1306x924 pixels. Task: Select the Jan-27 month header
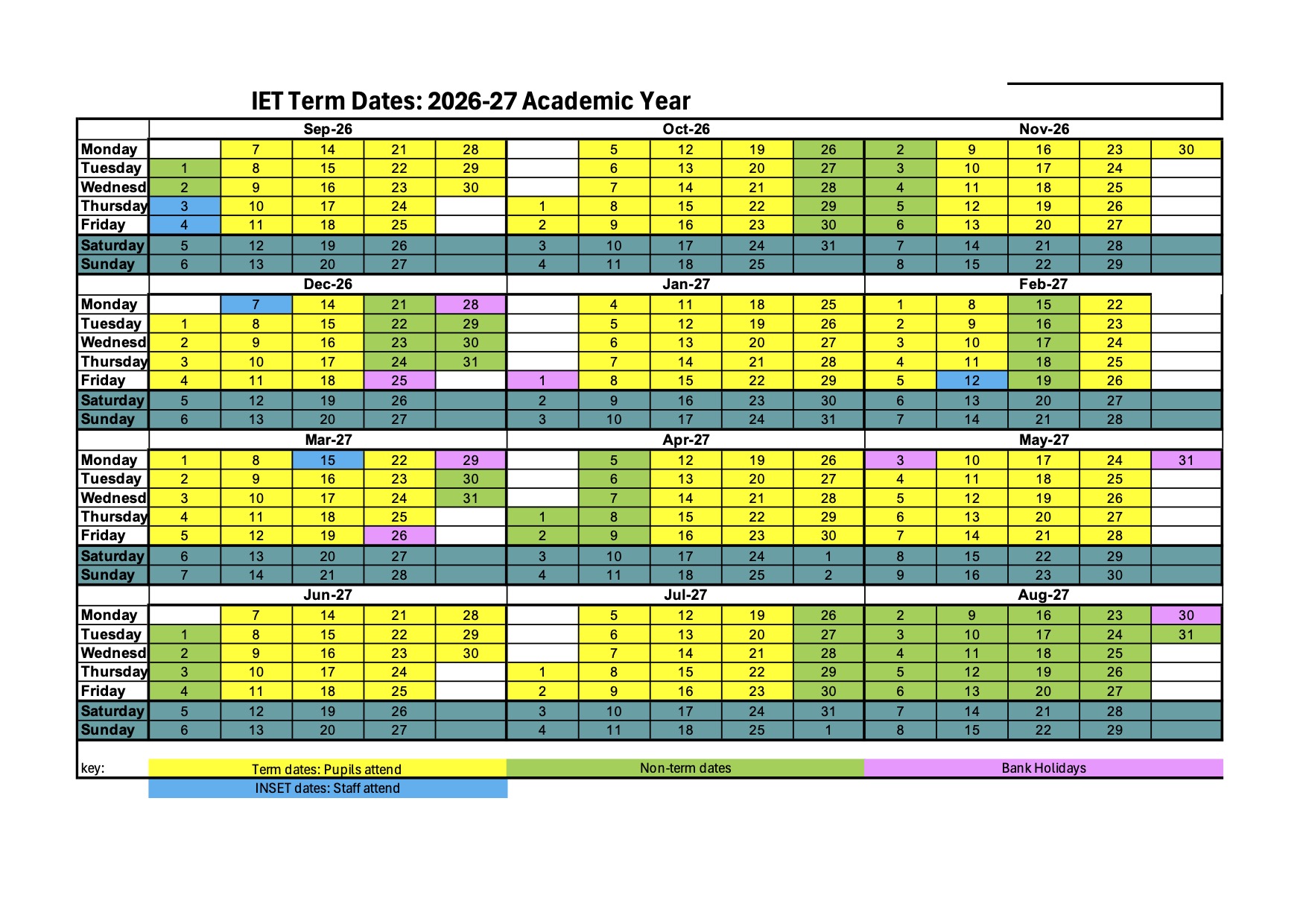coord(685,284)
